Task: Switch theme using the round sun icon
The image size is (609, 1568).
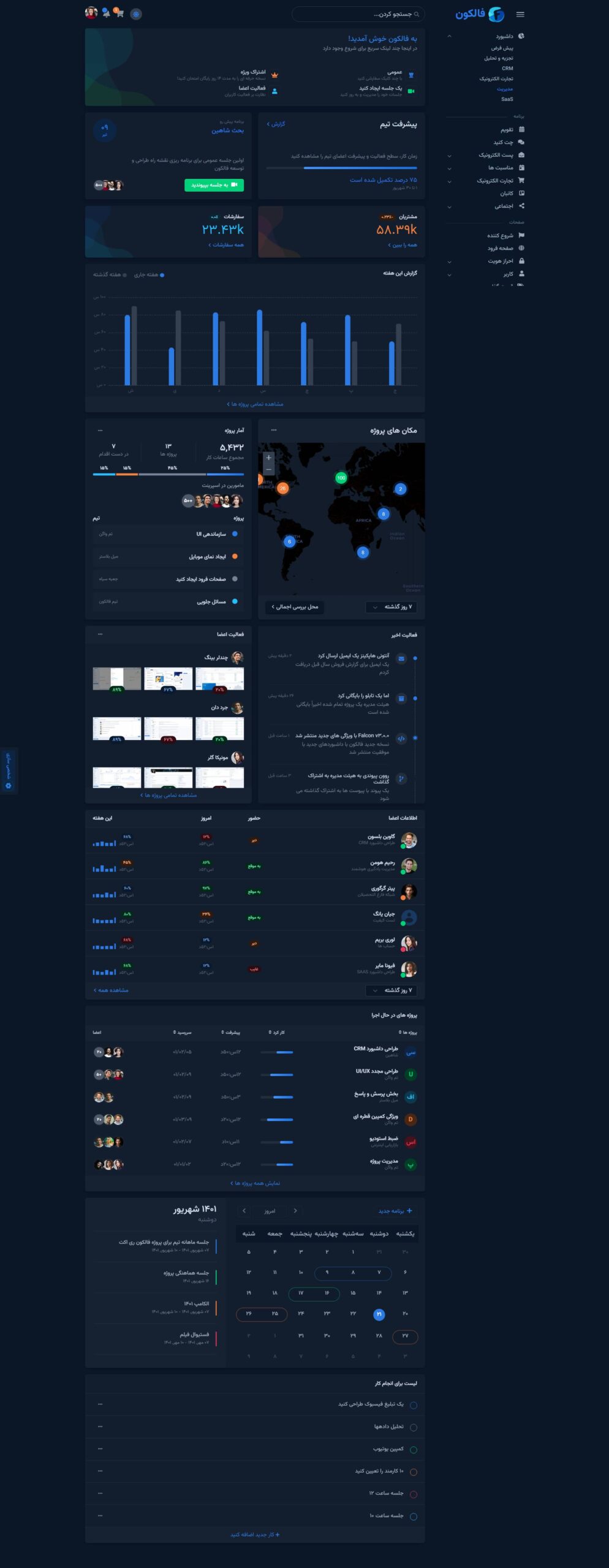Action: pos(136,13)
